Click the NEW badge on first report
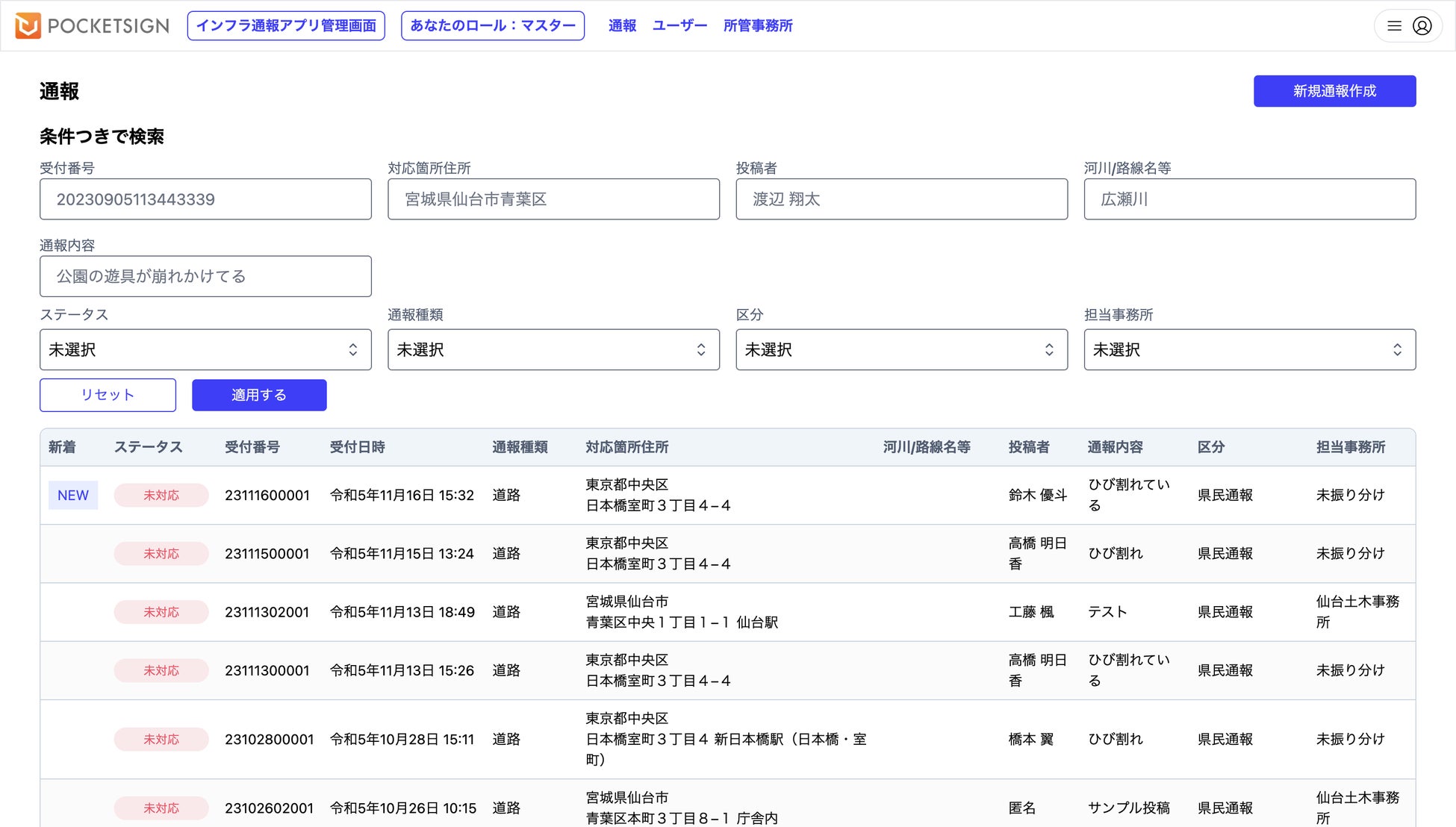The width and height of the screenshot is (1456, 827). point(73,496)
